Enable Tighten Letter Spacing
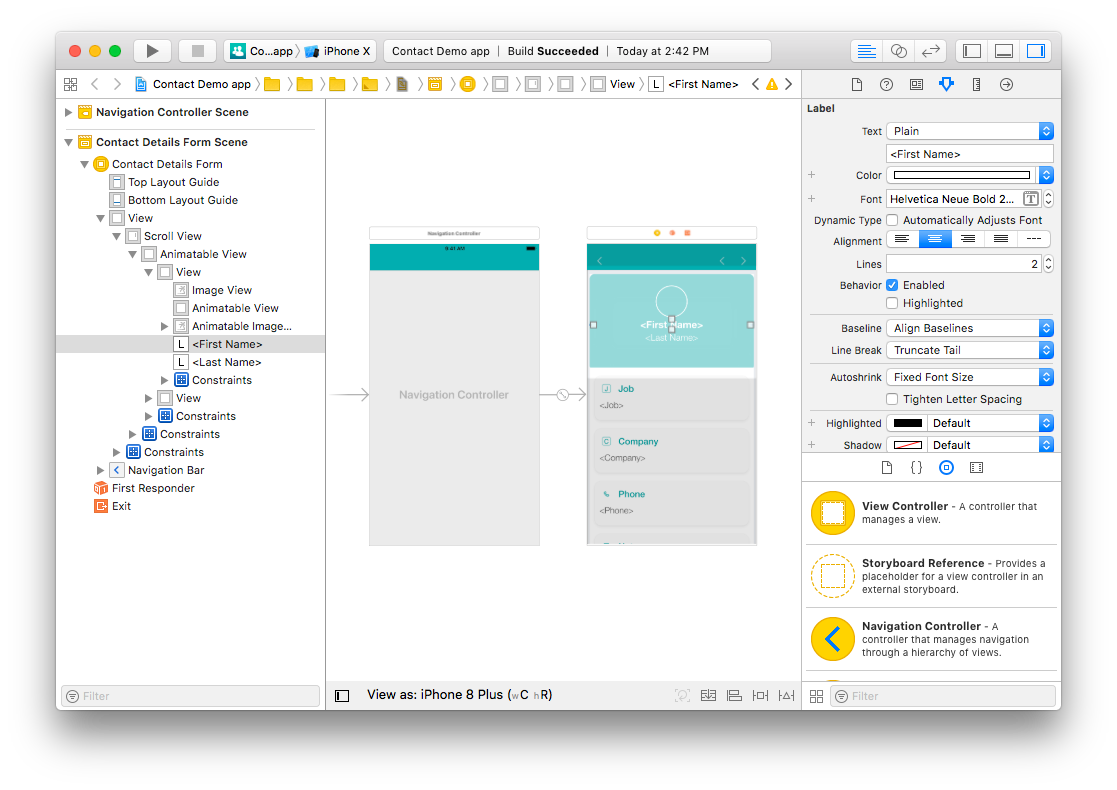This screenshot has width=1117, height=790. 892,399
